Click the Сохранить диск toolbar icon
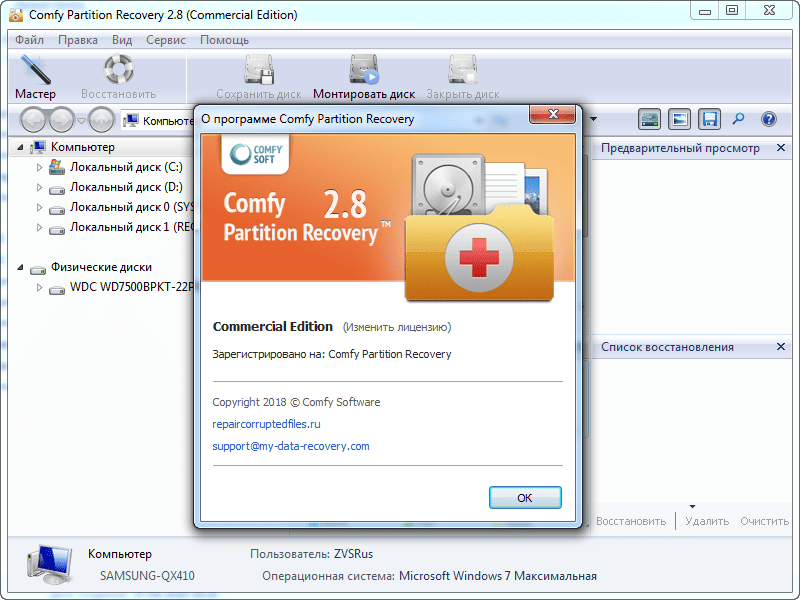The image size is (800, 600). 259,69
